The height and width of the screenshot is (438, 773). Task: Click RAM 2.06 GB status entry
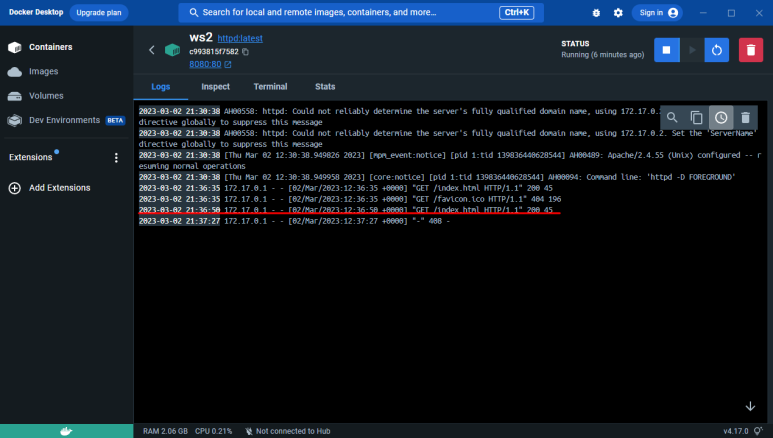165,432
